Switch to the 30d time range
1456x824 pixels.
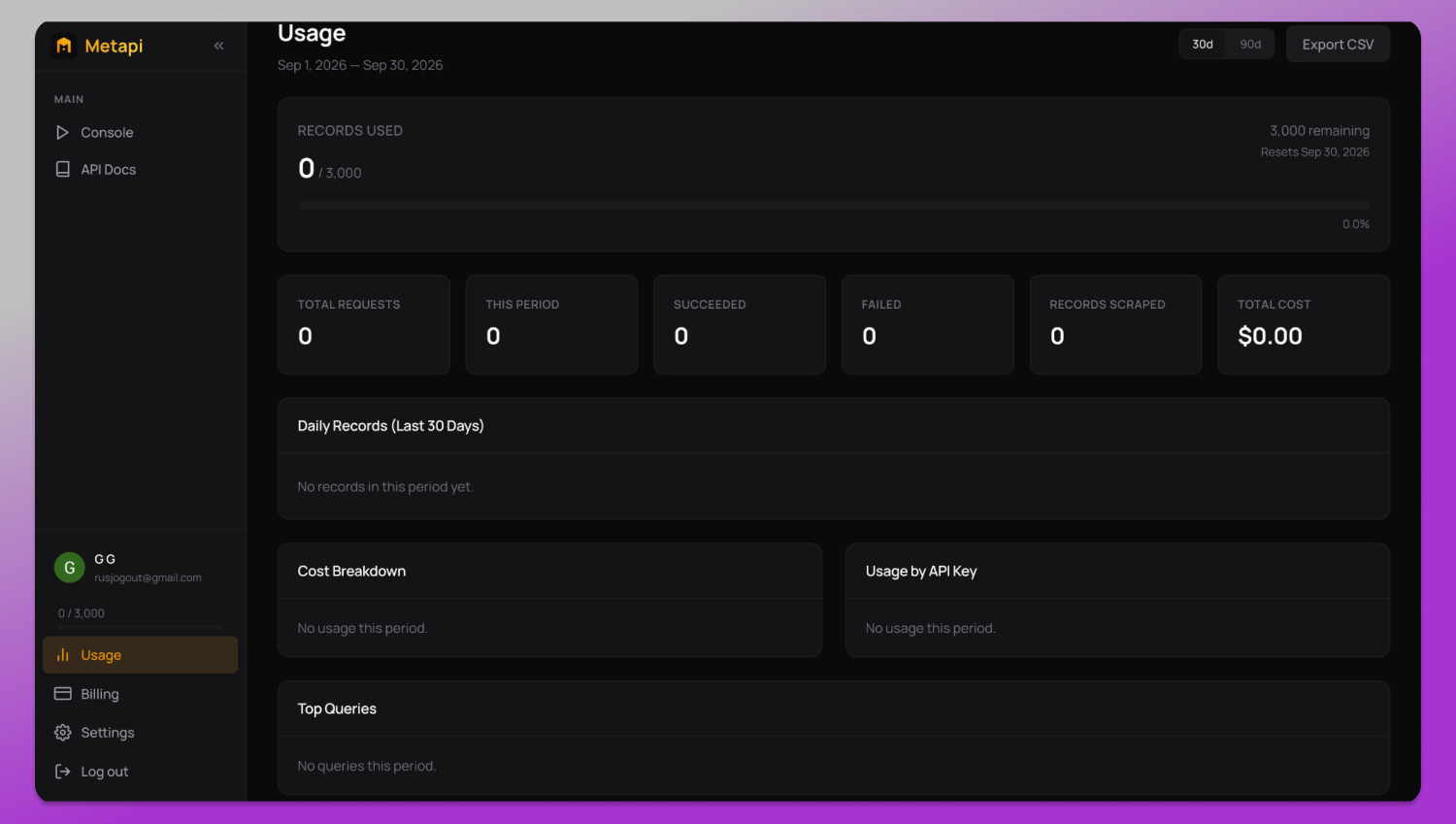[x=1203, y=45]
